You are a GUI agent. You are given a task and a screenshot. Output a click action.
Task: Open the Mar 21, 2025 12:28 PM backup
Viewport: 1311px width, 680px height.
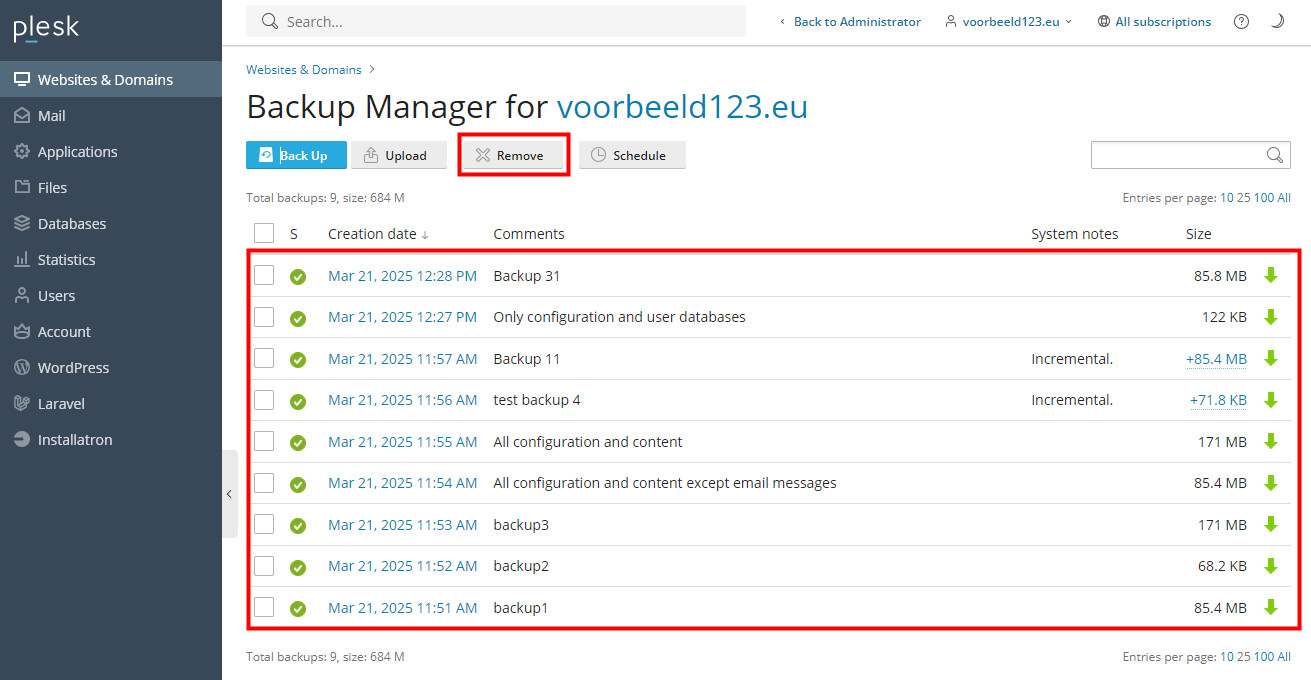point(402,275)
